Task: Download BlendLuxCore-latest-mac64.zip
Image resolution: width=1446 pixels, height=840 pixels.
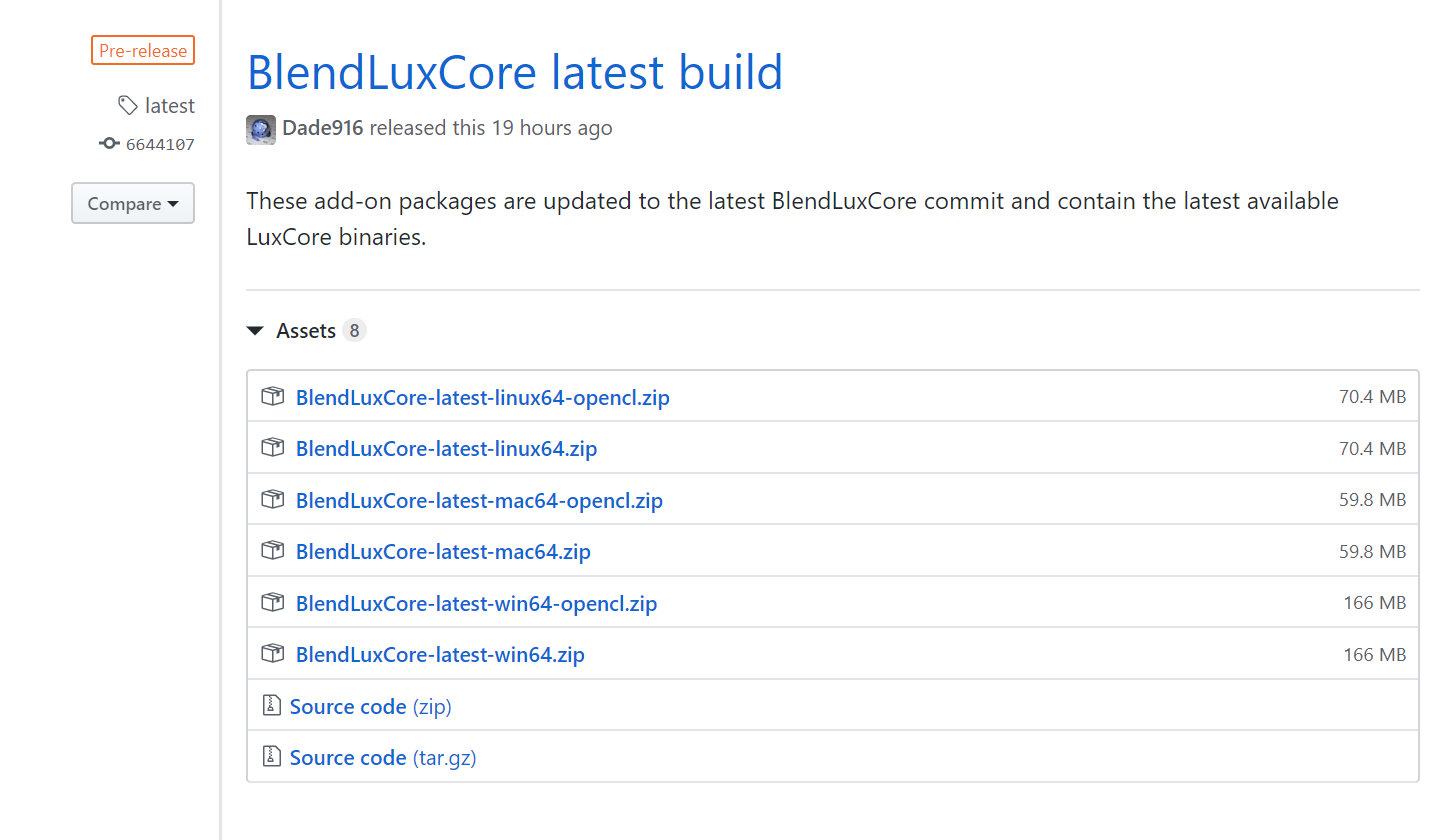Action: 443,551
